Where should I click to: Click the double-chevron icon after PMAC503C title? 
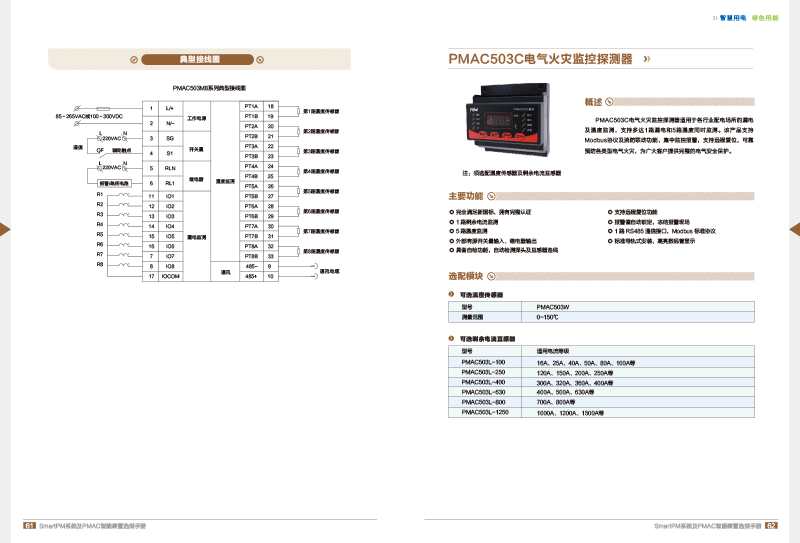coord(647,59)
